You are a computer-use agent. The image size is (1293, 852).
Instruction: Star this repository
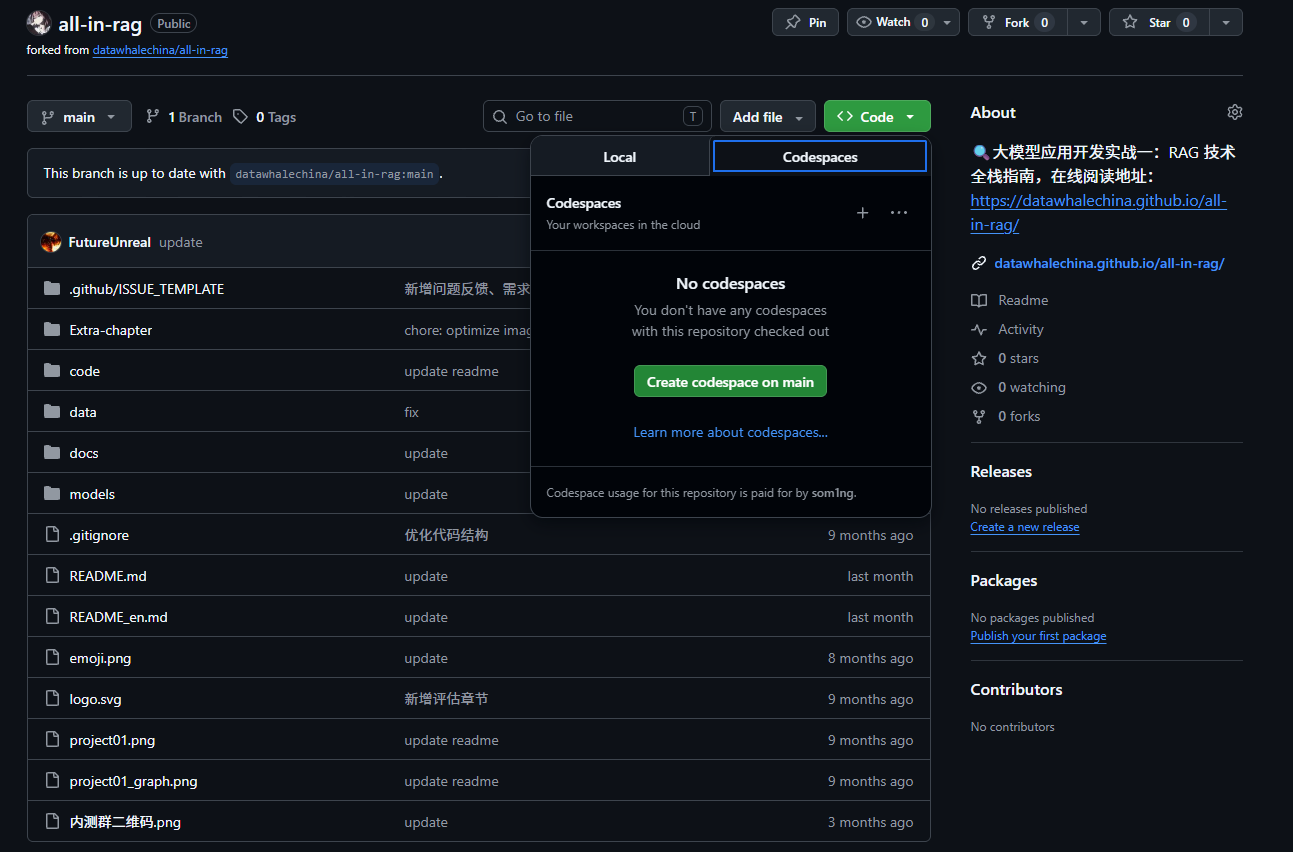click(x=1159, y=22)
